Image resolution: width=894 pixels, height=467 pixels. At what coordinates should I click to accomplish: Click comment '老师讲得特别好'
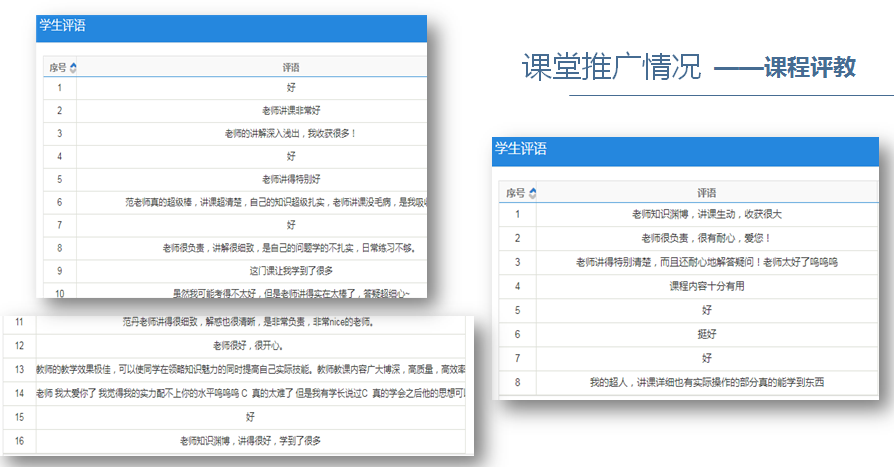pos(291,179)
